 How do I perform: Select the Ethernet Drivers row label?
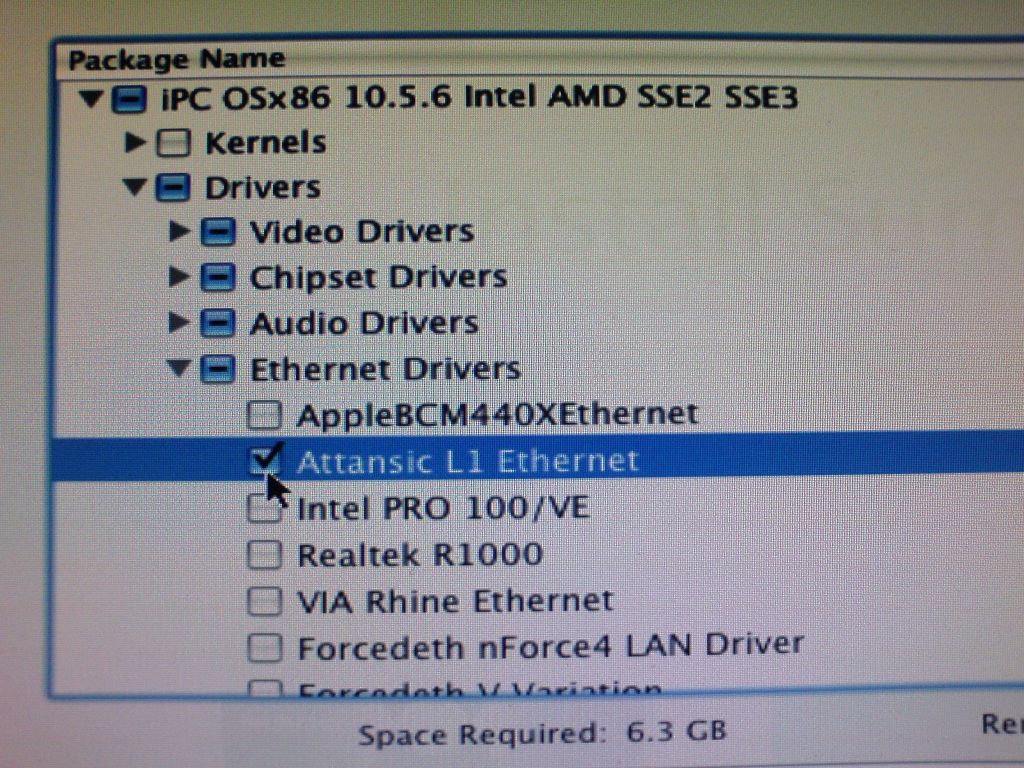click(x=385, y=369)
